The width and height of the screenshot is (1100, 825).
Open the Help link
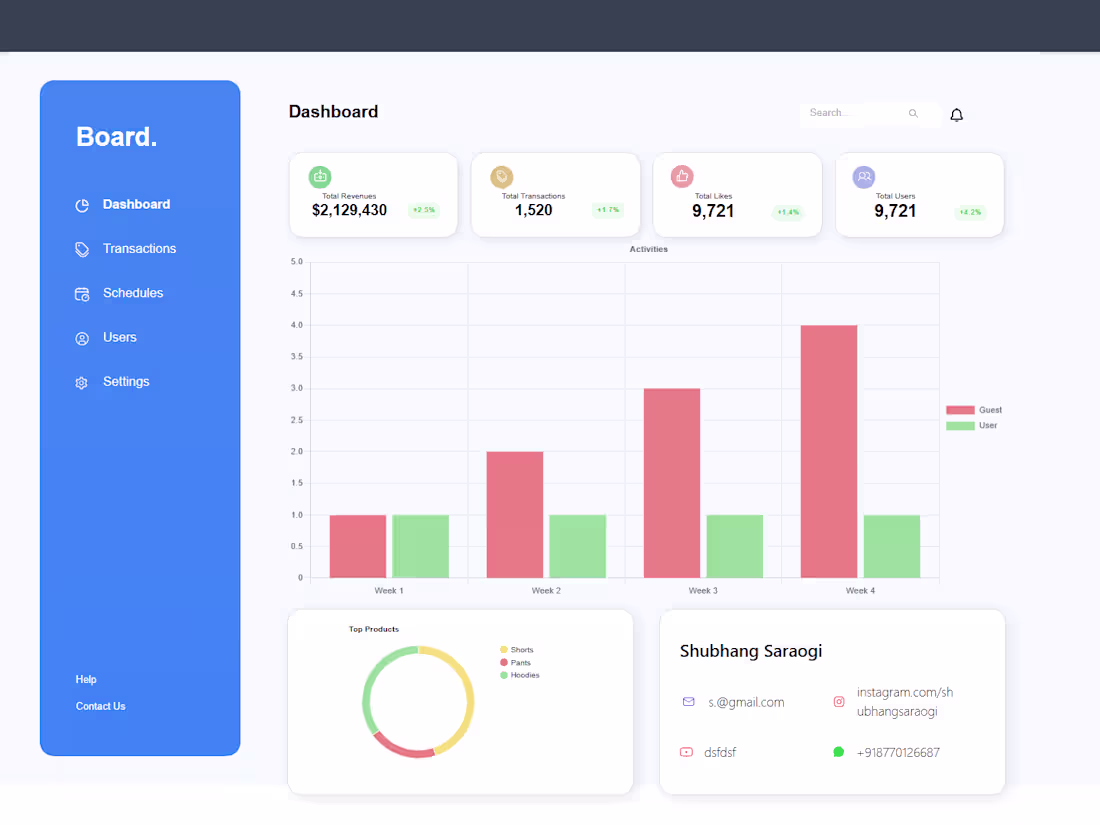[x=86, y=679]
